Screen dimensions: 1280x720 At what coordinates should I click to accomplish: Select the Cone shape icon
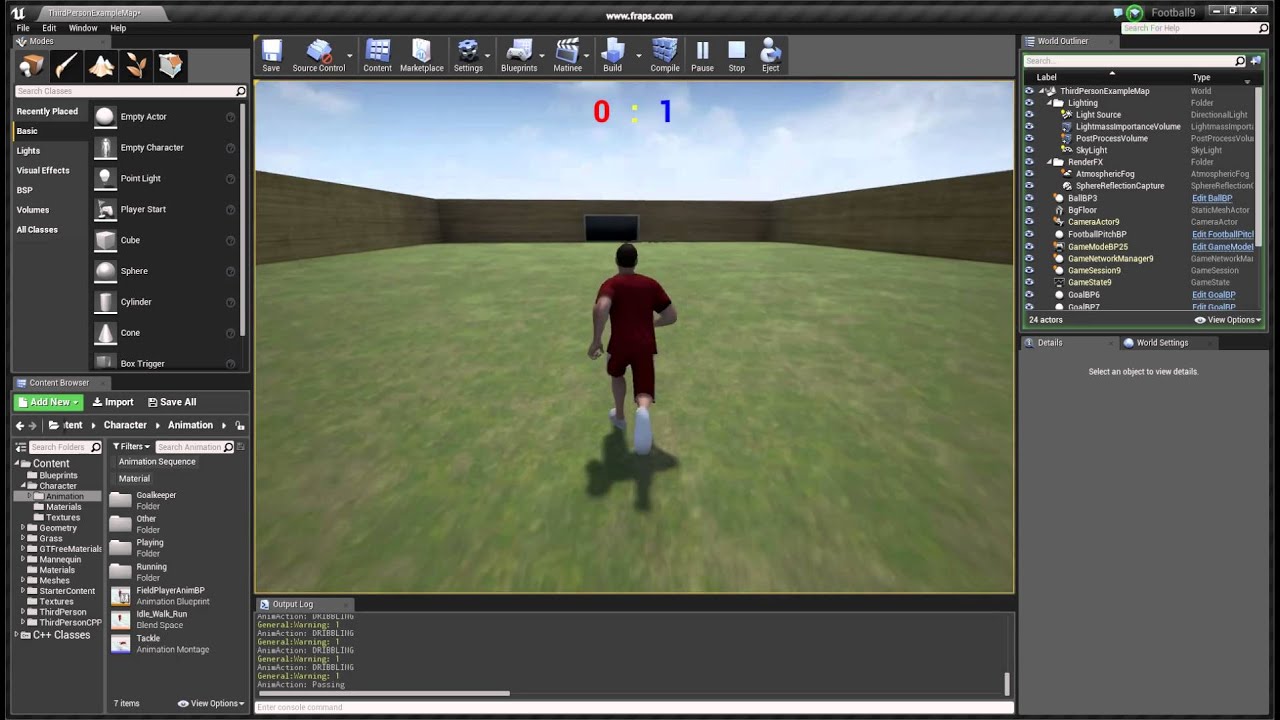click(105, 333)
